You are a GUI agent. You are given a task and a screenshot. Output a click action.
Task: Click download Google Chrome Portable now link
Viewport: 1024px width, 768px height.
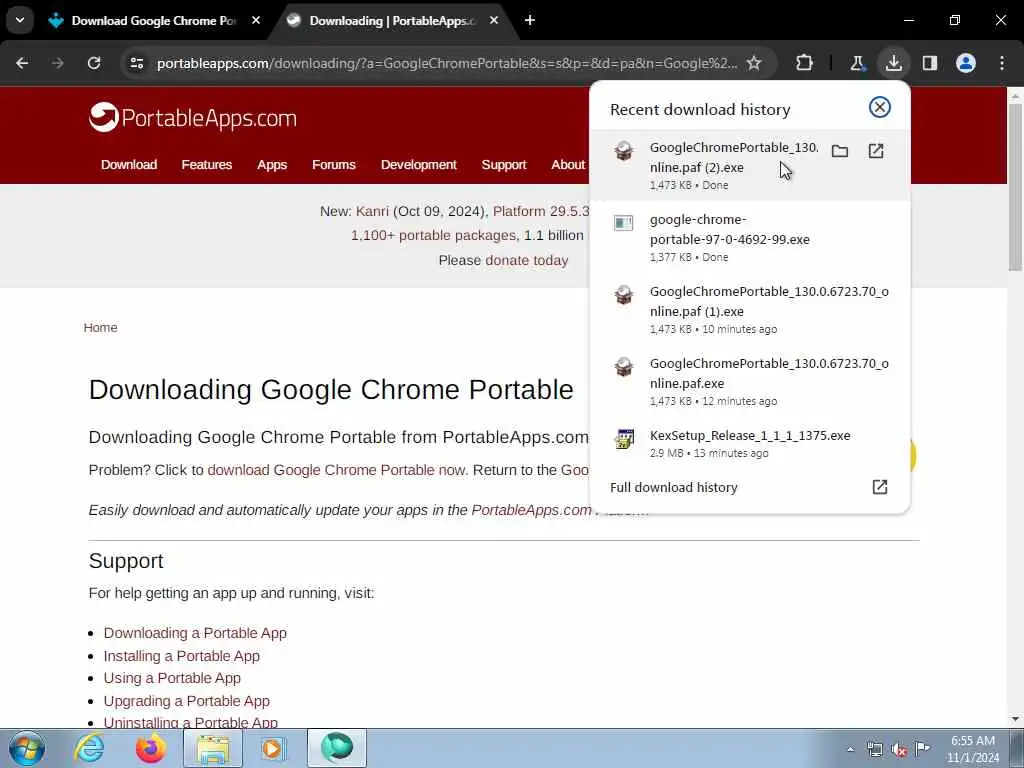pyautogui.click(x=336, y=470)
